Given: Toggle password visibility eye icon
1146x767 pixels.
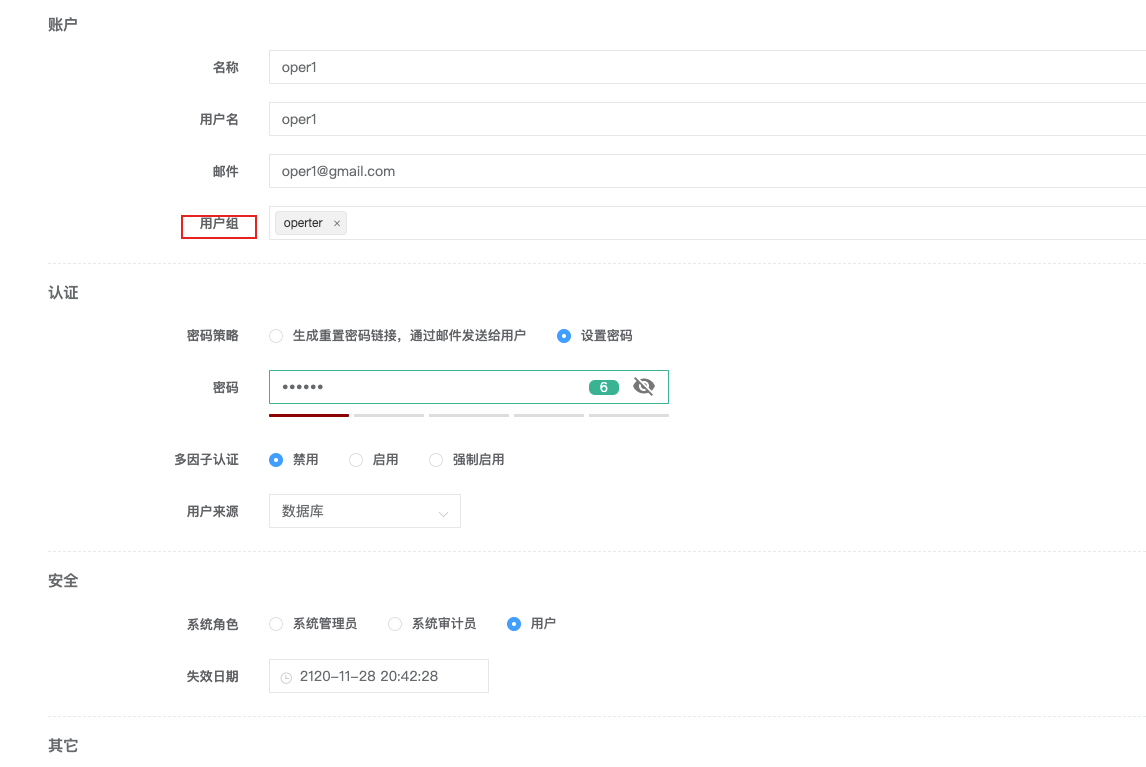Looking at the screenshot, I should tap(643, 386).
